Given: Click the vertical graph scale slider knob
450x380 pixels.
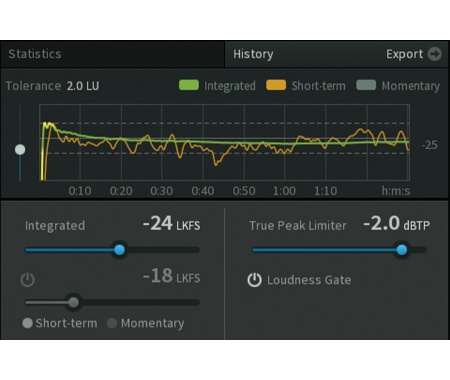Looking at the screenshot, I should [x=20, y=150].
